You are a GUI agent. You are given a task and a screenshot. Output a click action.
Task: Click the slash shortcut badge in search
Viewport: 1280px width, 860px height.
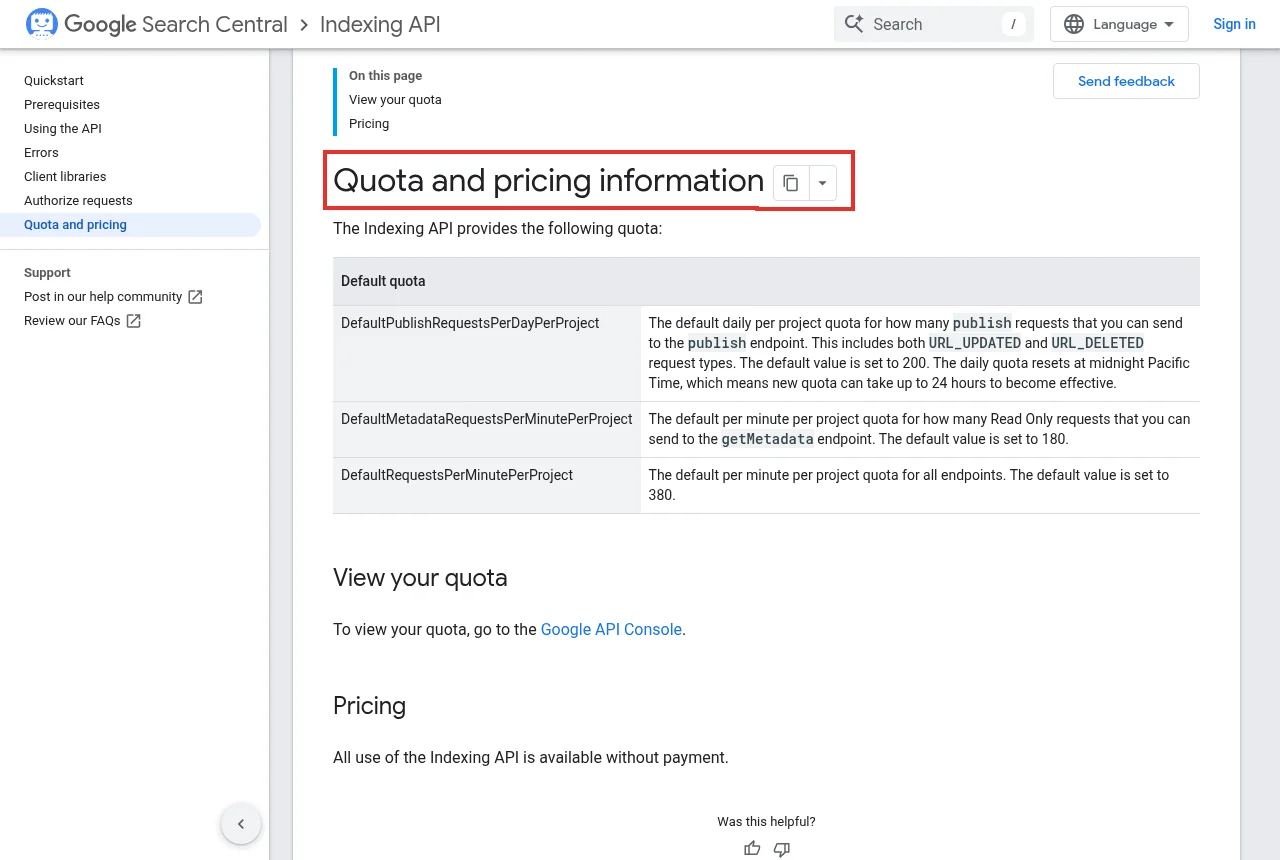[1013, 24]
